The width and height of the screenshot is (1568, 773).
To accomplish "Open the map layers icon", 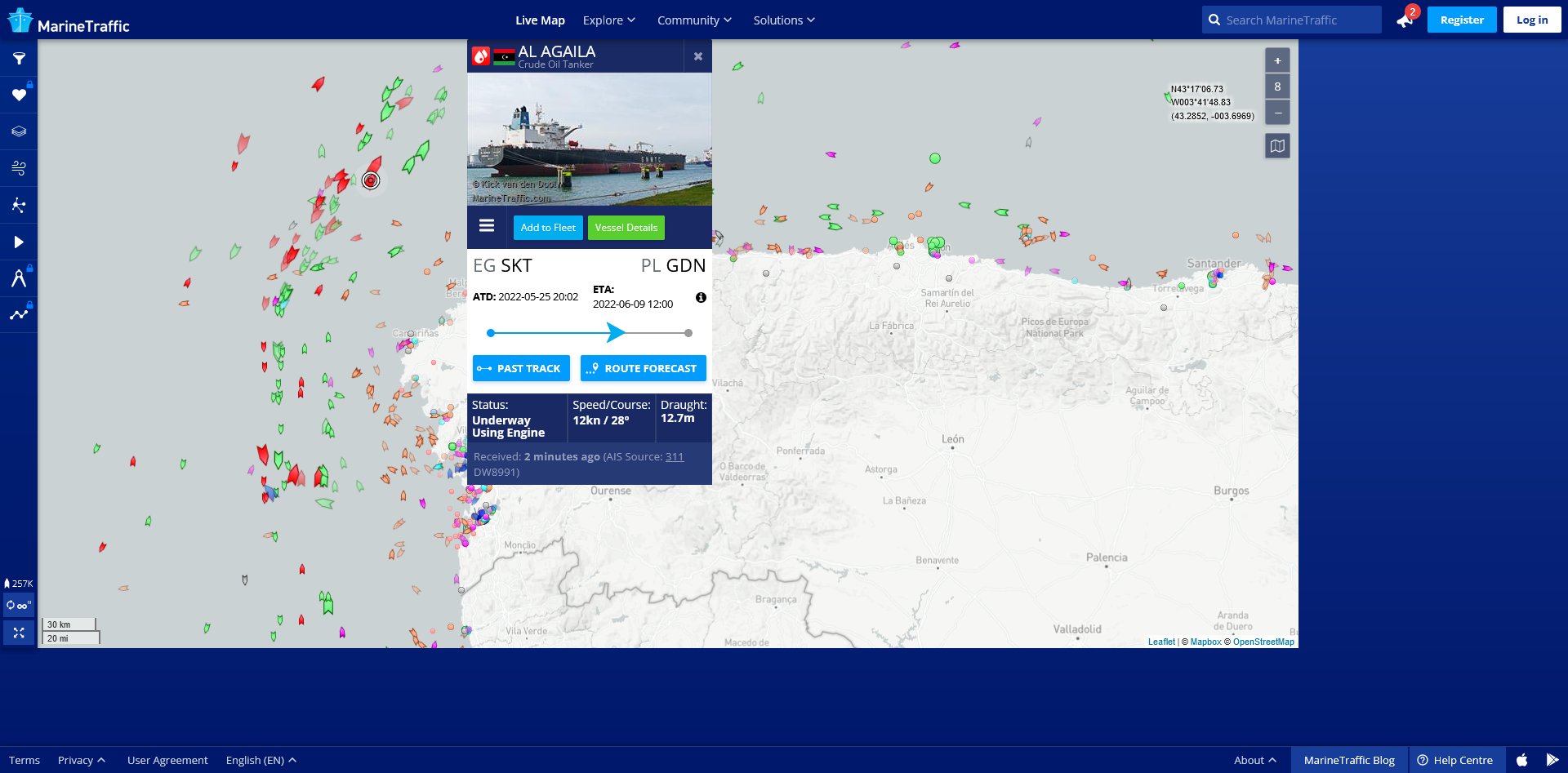I will pos(19,131).
